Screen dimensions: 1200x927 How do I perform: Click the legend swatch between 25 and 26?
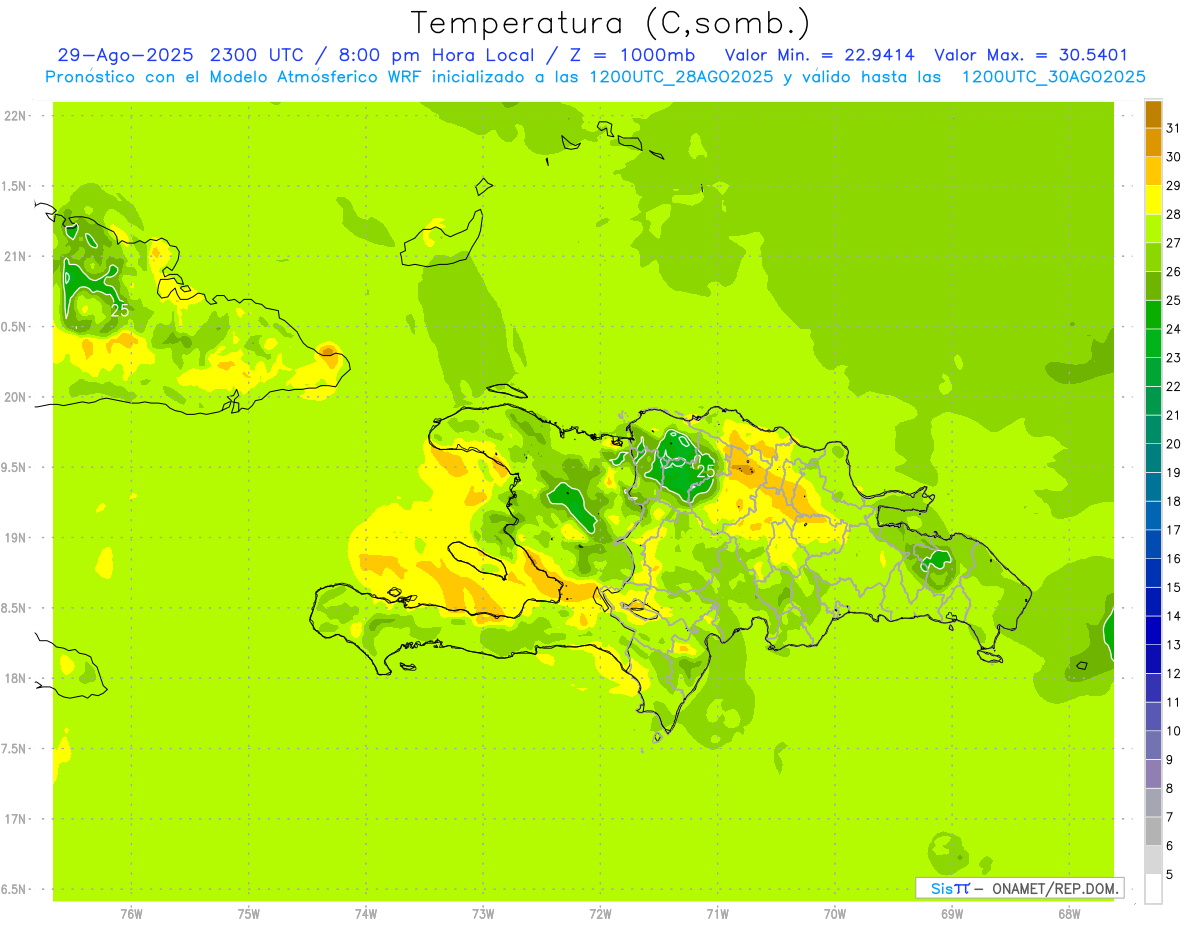pos(1153,286)
